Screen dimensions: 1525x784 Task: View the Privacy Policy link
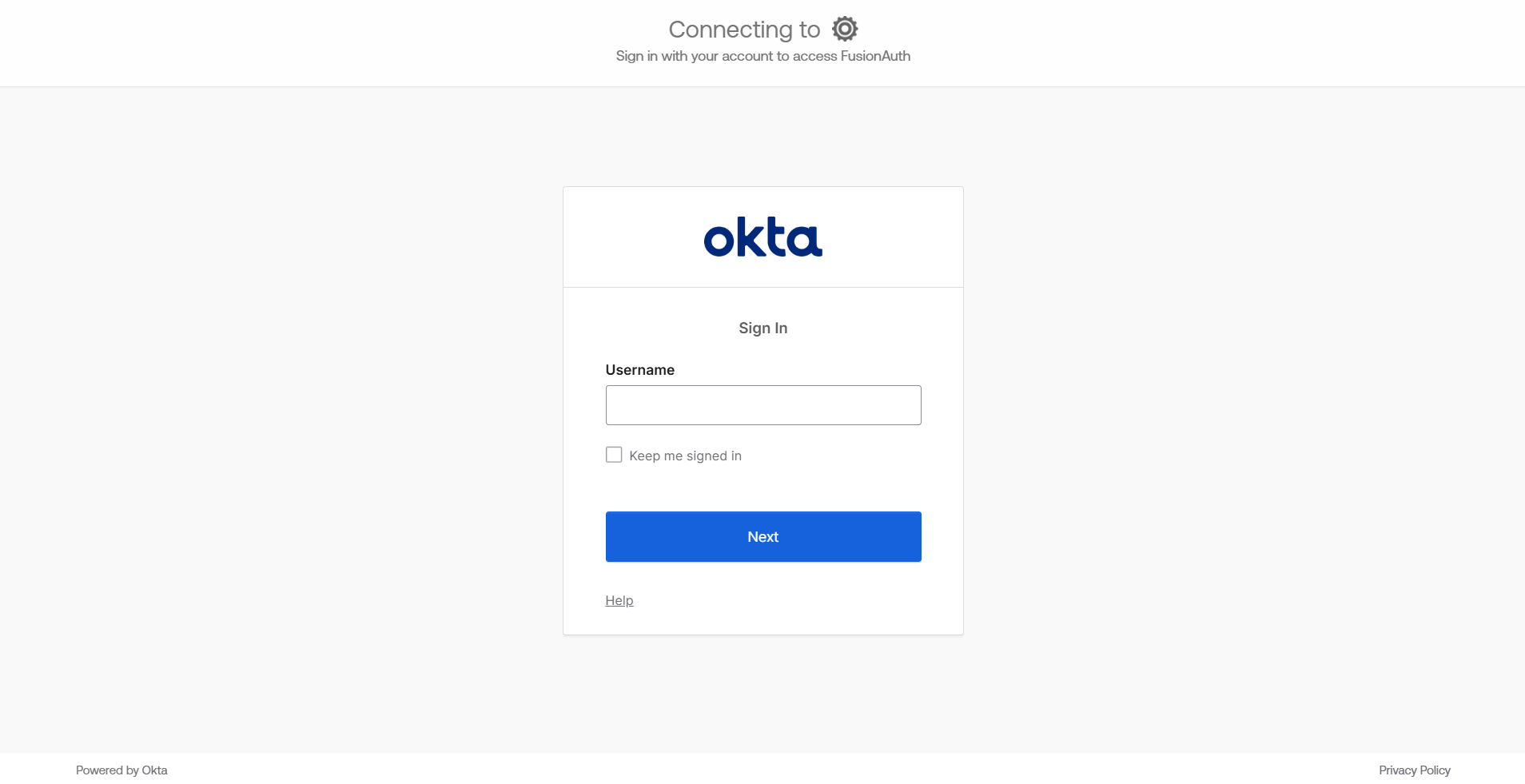1413,770
